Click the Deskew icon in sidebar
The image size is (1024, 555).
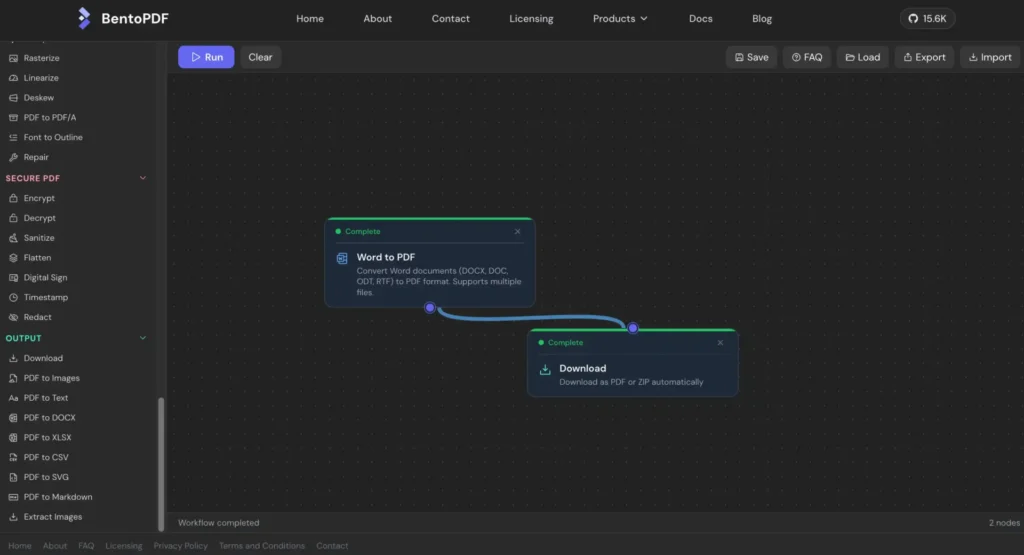coord(13,98)
